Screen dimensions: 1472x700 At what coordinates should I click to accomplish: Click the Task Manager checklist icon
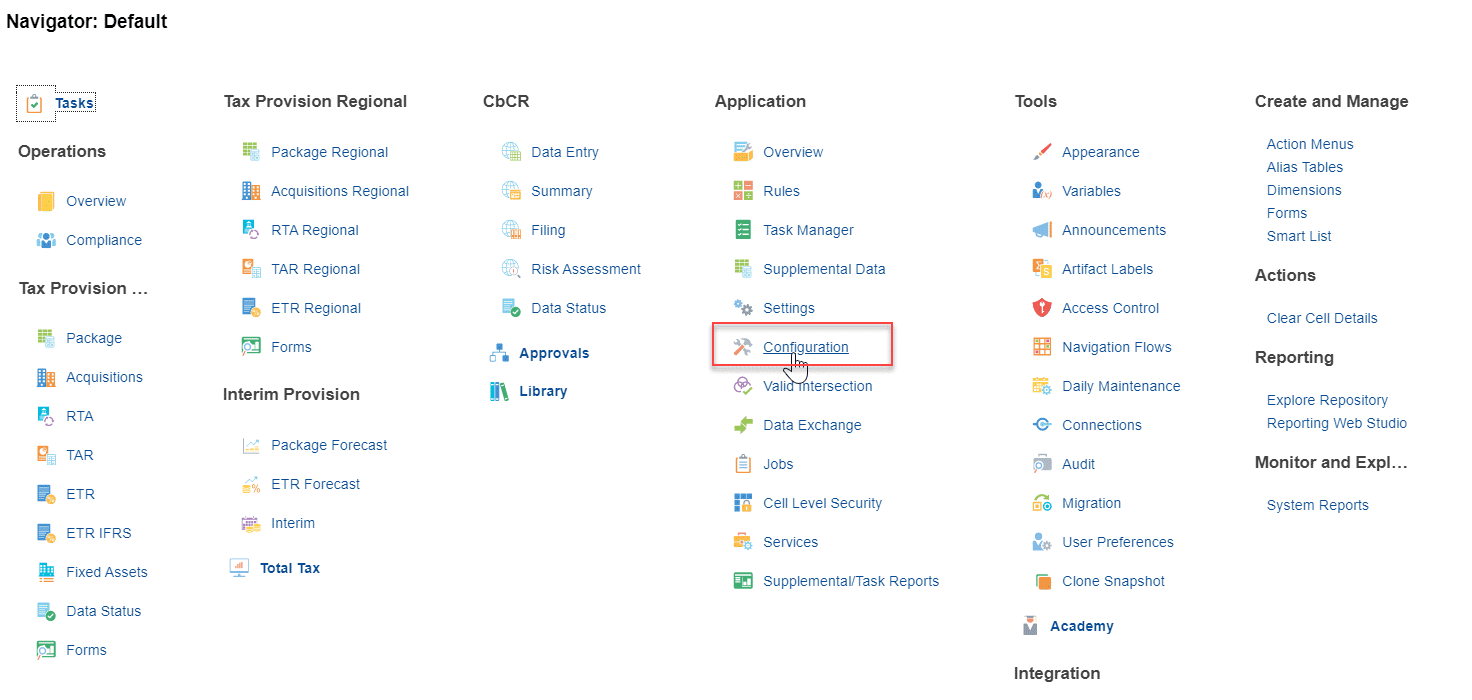click(x=743, y=230)
